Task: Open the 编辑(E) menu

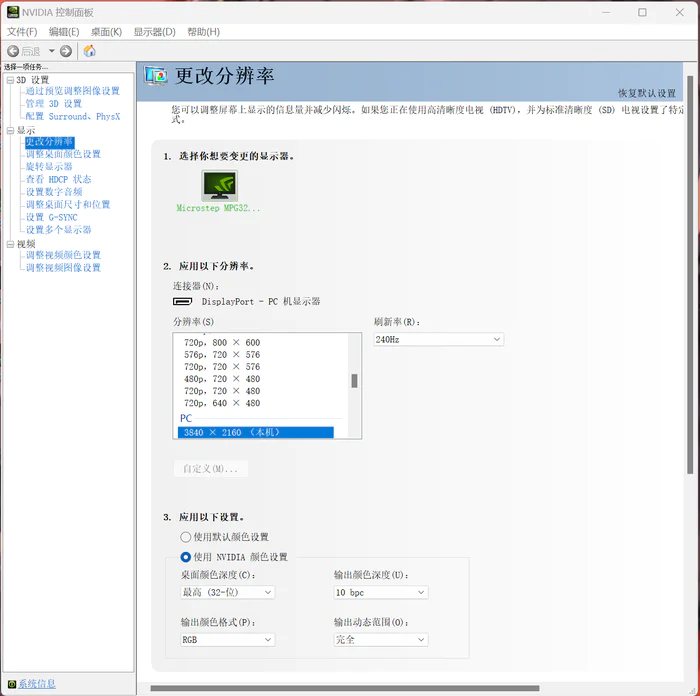Action: [64, 32]
